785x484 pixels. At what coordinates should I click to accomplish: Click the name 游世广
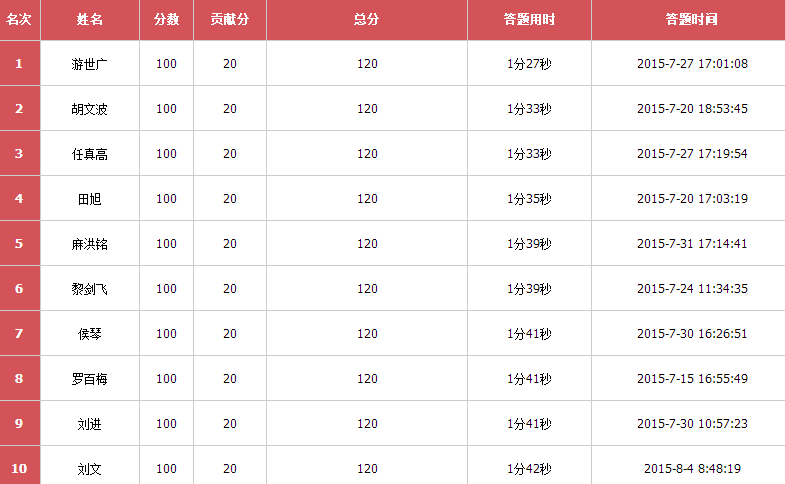(x=90, y=64)
